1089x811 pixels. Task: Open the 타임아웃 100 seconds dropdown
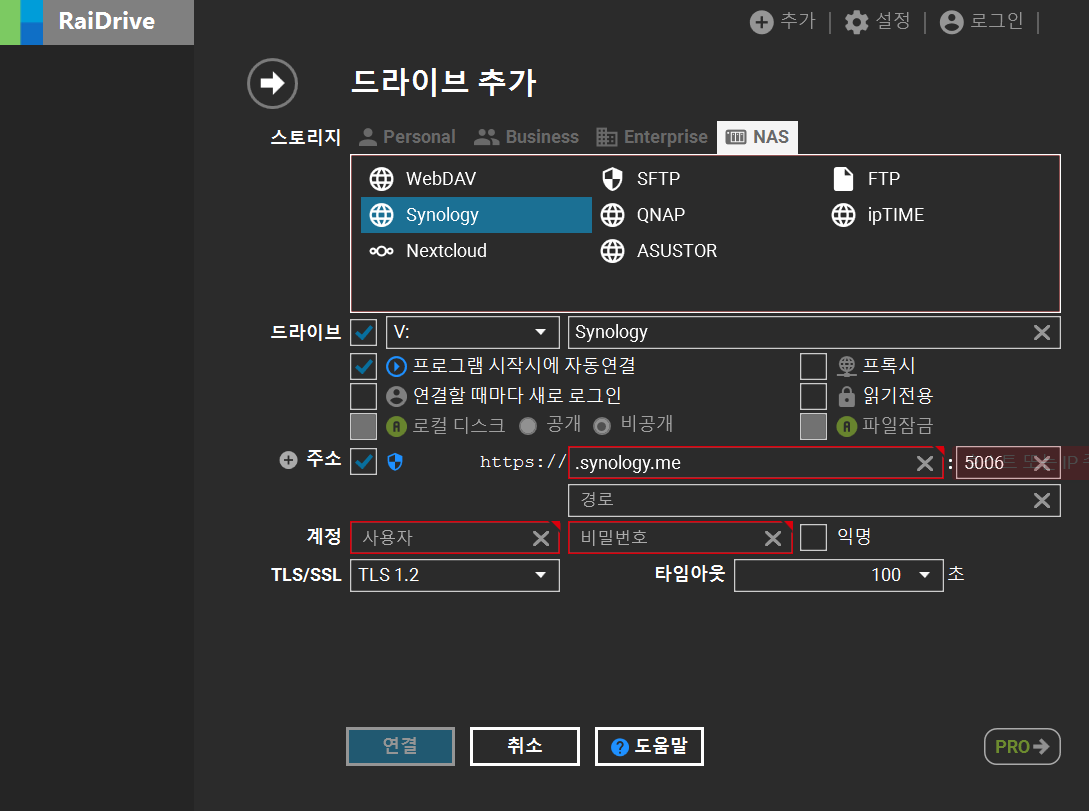point(838,575)
